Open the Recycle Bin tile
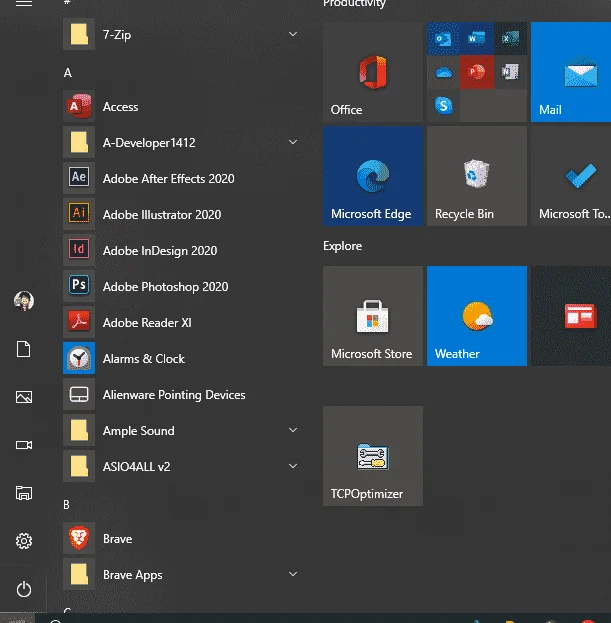 pos(477,176)
